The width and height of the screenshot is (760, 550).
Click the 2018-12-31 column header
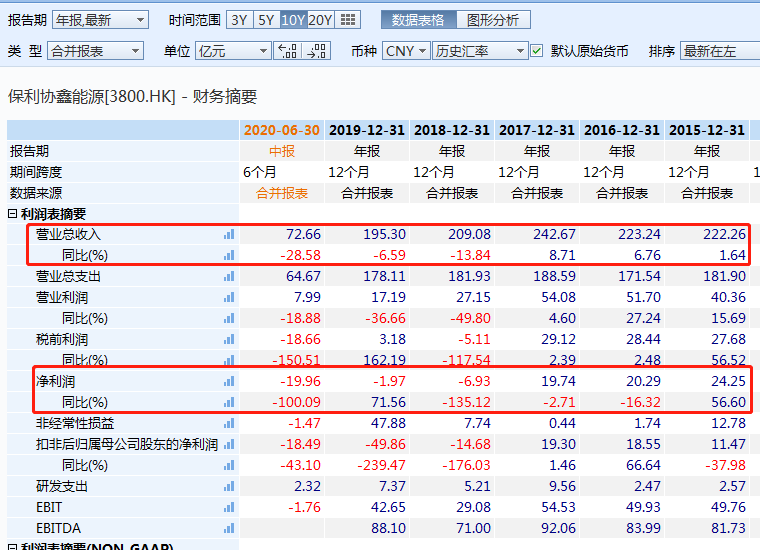[x=452, y=130]
